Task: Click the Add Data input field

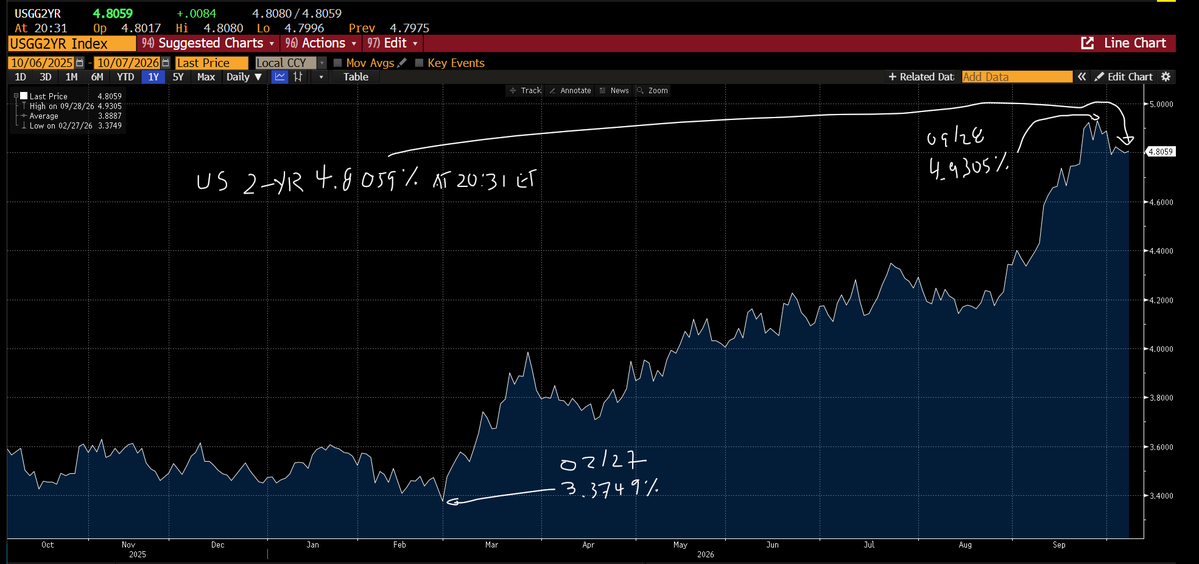Action: tap(1017, 76)
